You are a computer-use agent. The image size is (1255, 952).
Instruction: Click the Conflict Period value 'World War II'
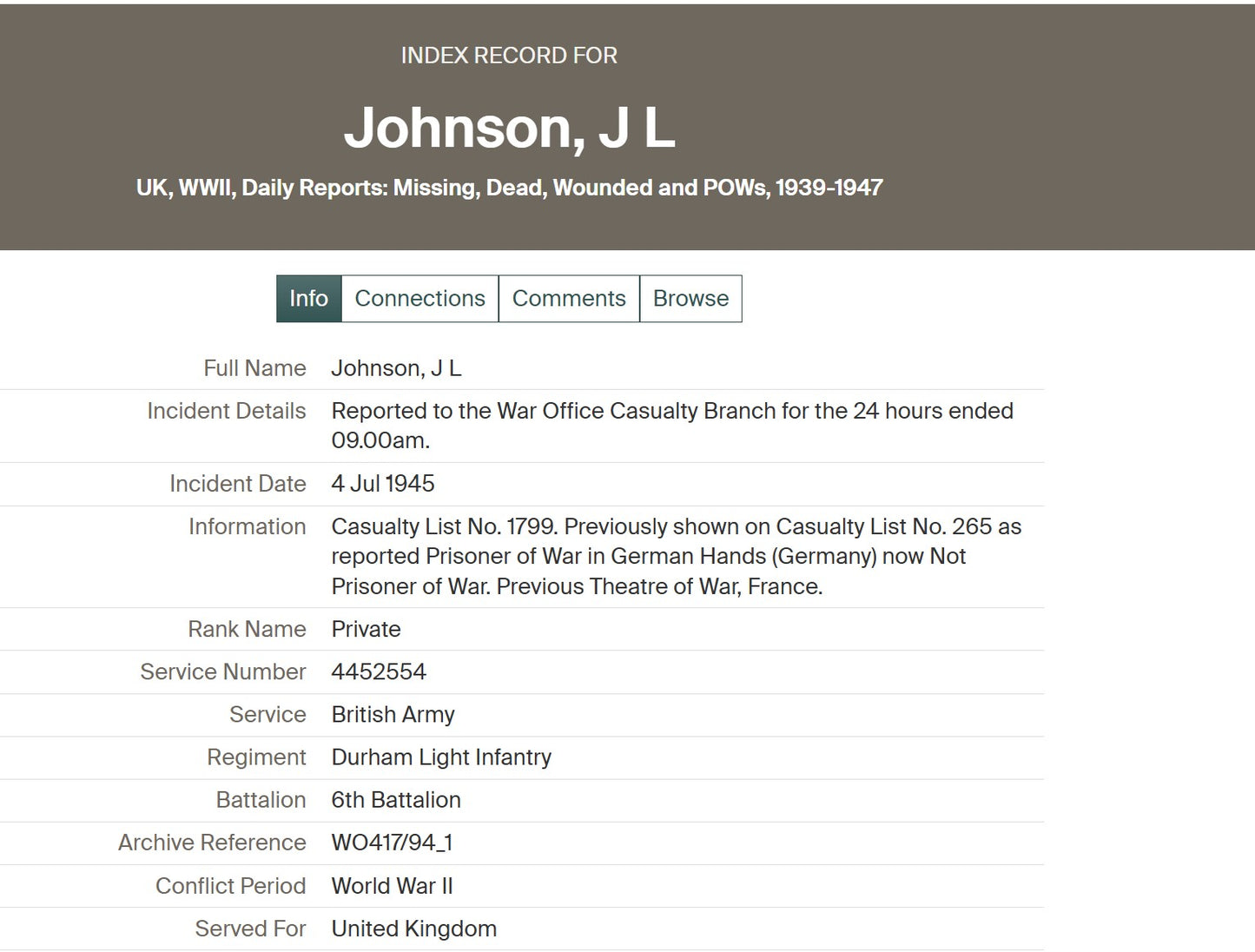pos(392,886)
